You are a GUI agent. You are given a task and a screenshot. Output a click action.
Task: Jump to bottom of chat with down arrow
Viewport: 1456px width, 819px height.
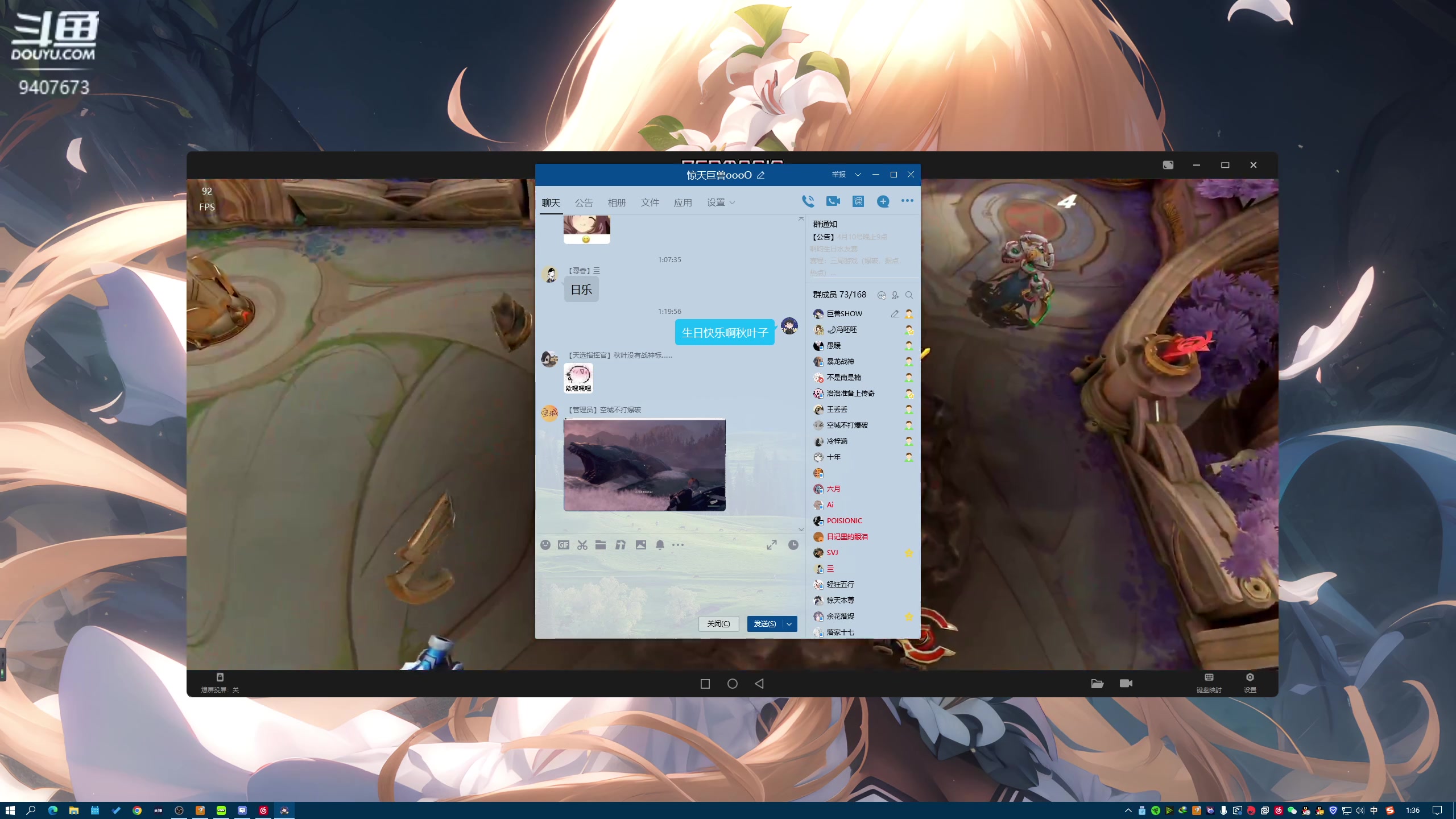(x=801, y=529)
